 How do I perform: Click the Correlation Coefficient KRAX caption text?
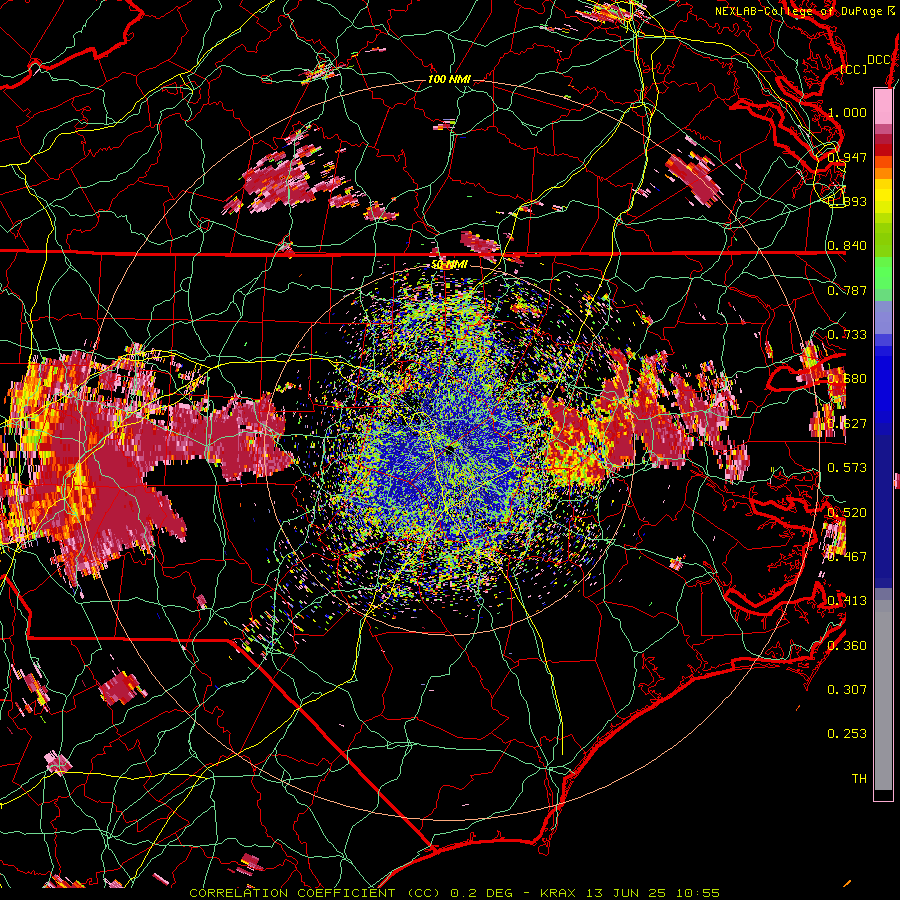[454, 893]
